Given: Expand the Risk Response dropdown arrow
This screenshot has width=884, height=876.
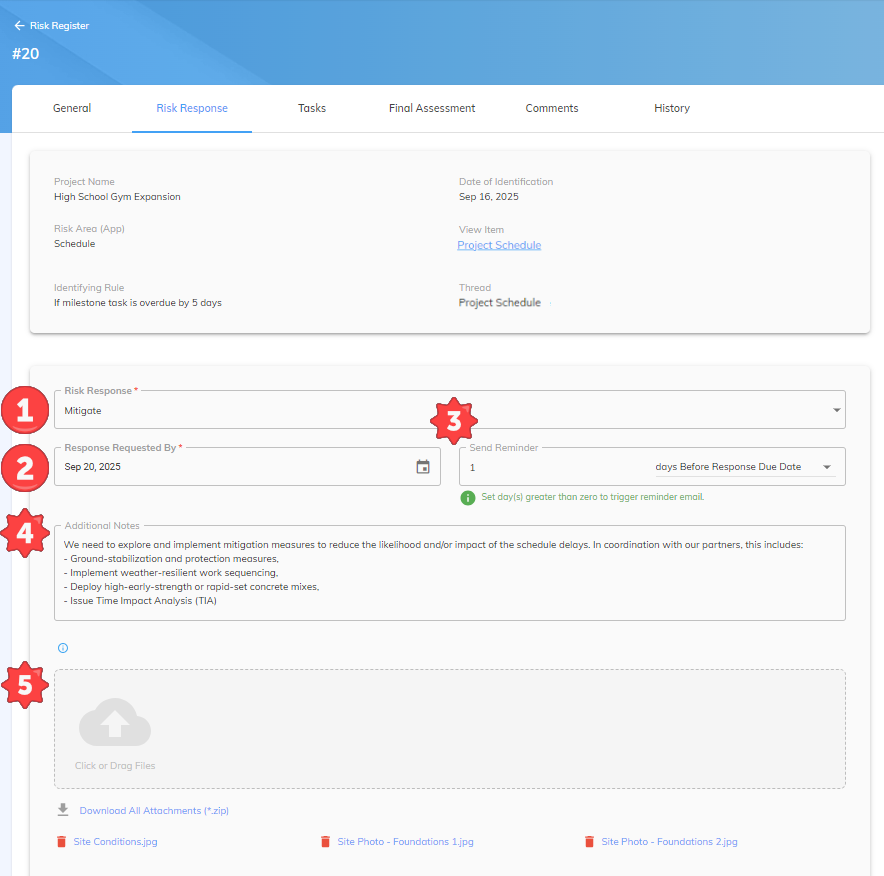Looking at the screenshot, I should [837, 410].
